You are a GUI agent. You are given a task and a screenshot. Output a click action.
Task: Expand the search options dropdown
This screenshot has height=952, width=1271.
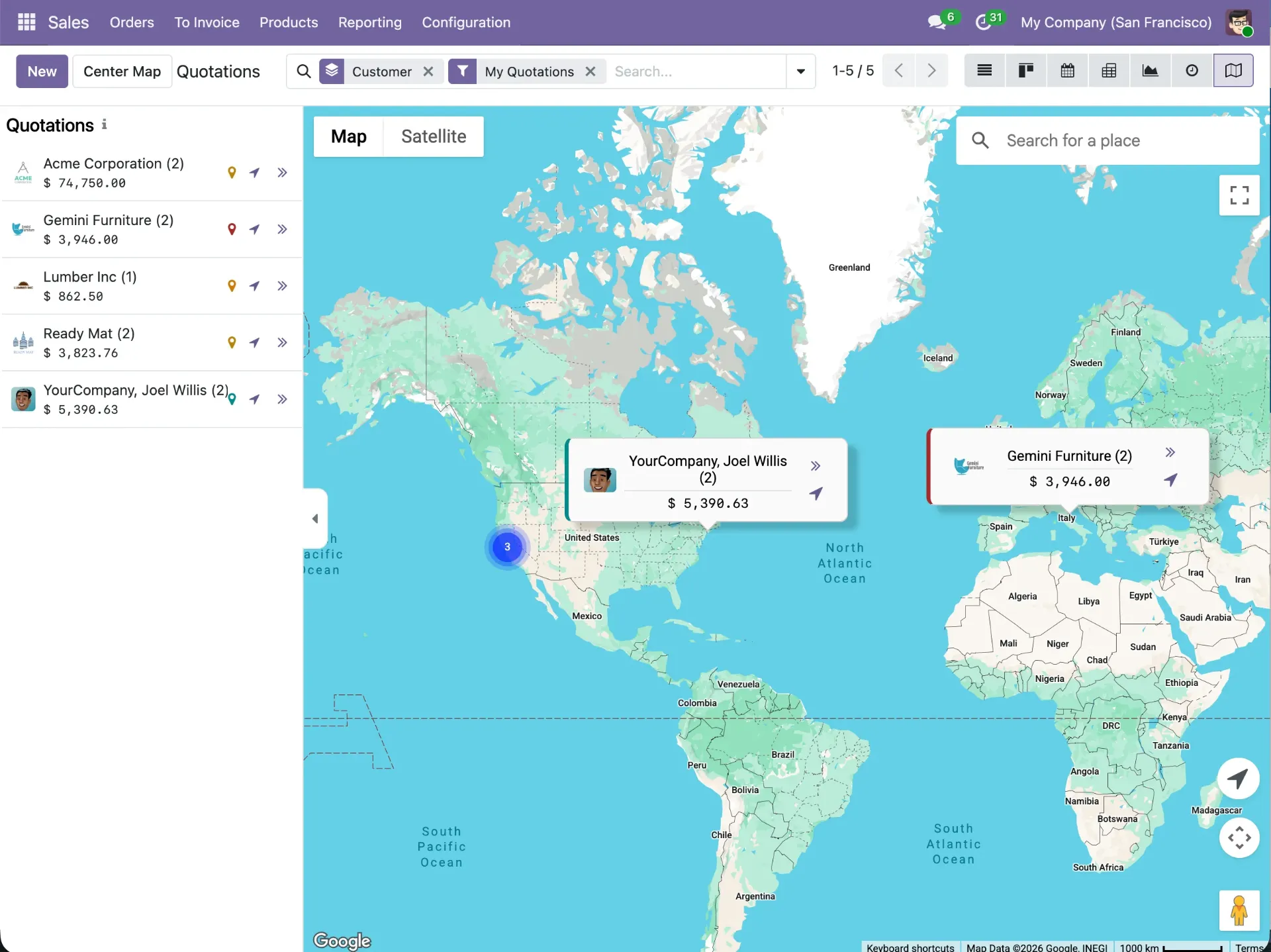[800, 71]
